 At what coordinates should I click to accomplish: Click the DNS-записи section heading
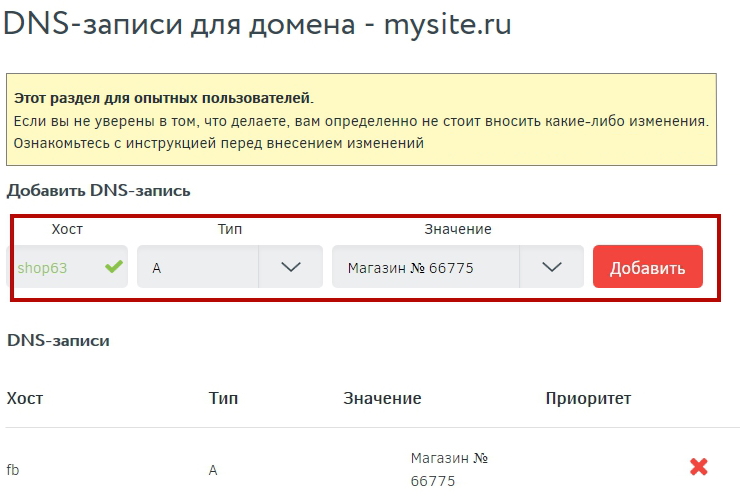coord(58,340)
